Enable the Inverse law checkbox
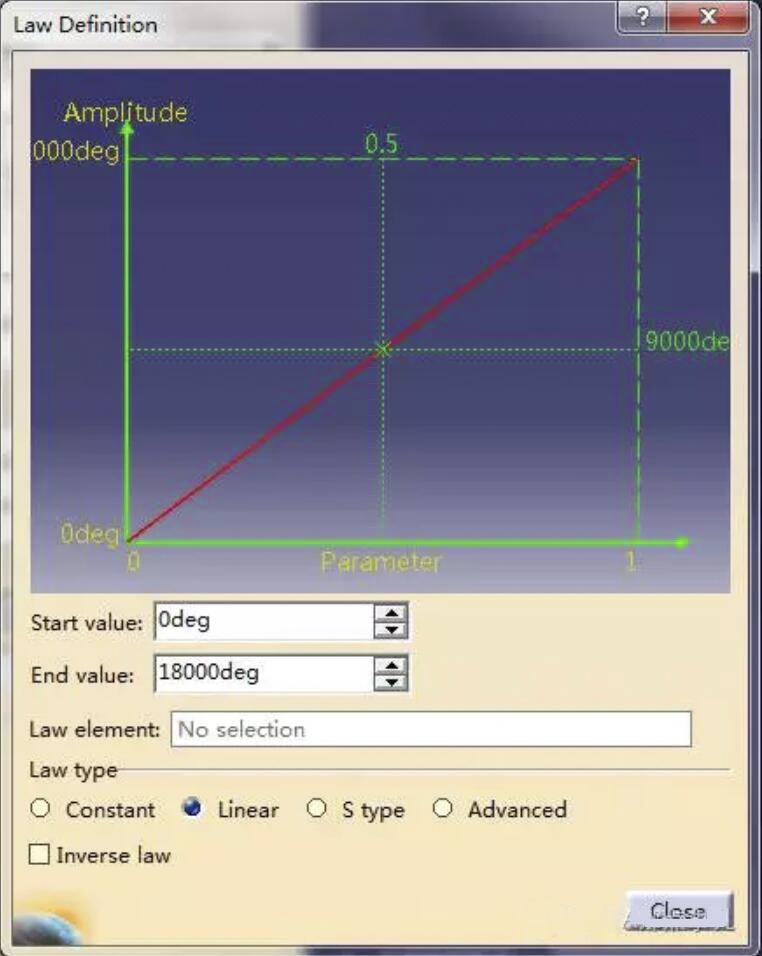The width and height of the screenshot is (762, 956). tap(40, 854)
